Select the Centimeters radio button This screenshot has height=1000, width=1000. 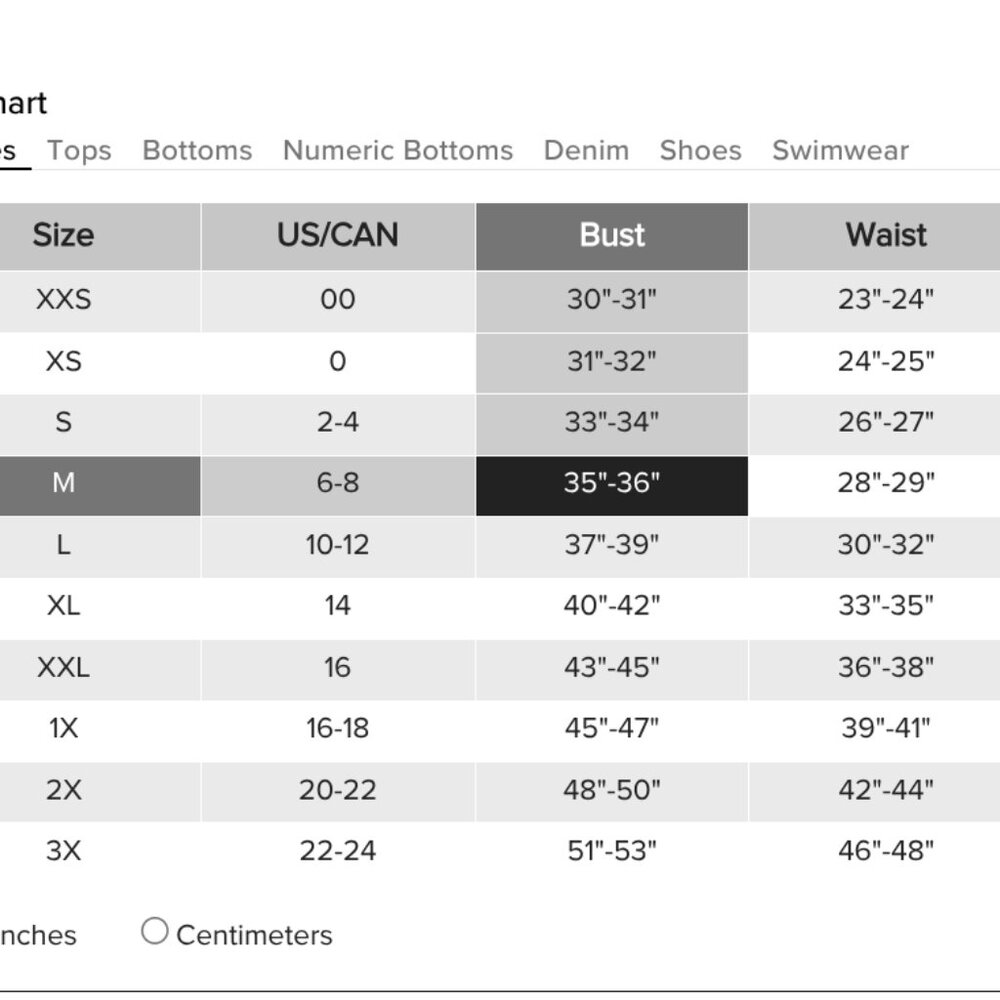pyautogui.click(x=154, y=932)
